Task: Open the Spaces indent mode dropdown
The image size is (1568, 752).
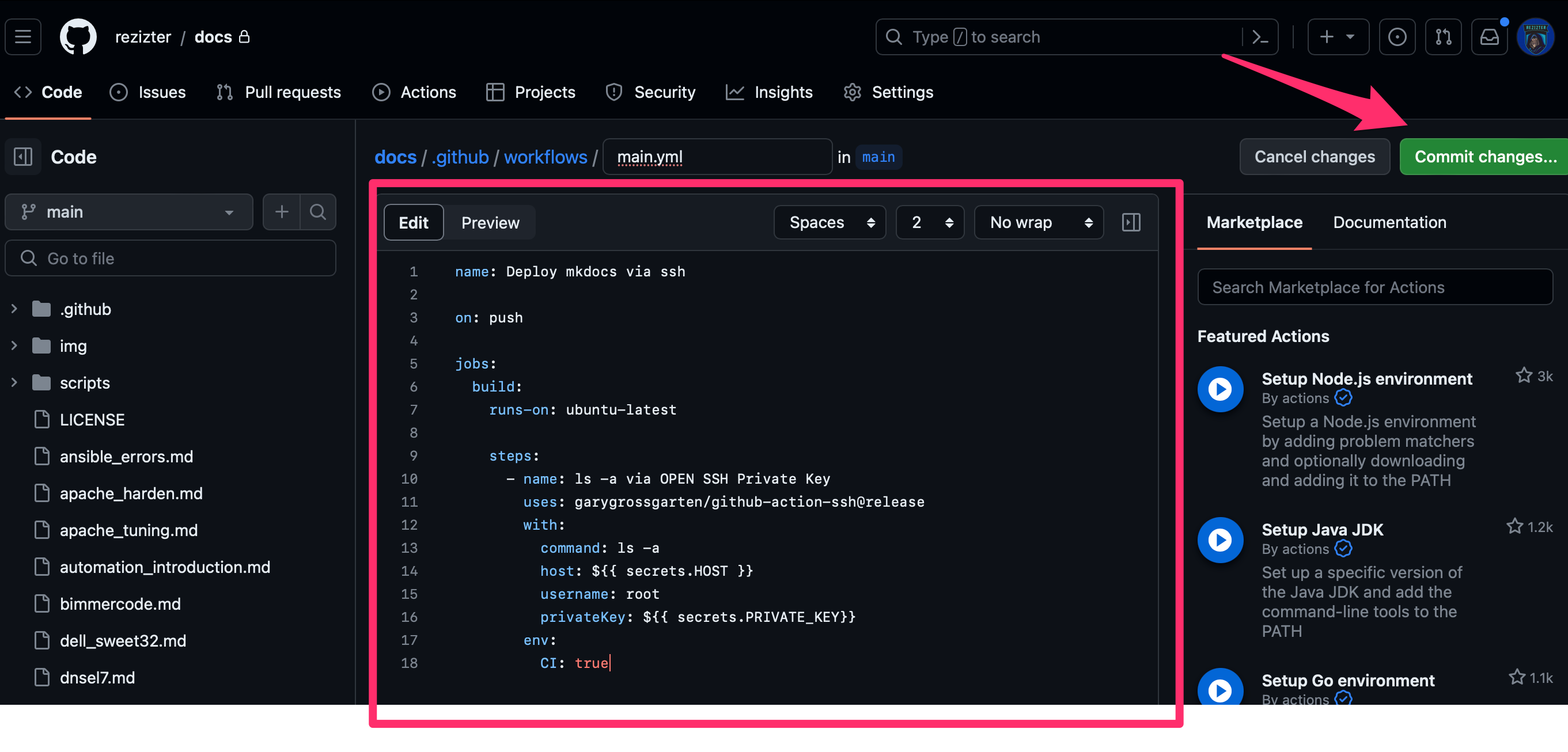Action: [830, 223]
